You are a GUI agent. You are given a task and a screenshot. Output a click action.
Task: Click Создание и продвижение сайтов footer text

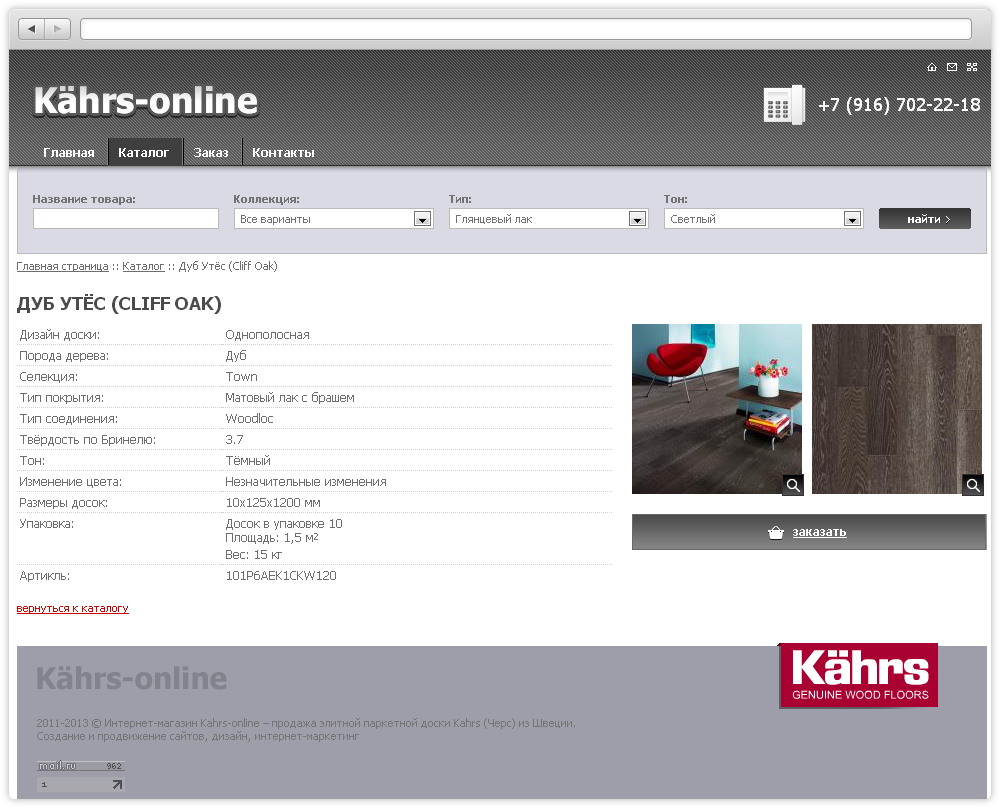tap(198, 737)
